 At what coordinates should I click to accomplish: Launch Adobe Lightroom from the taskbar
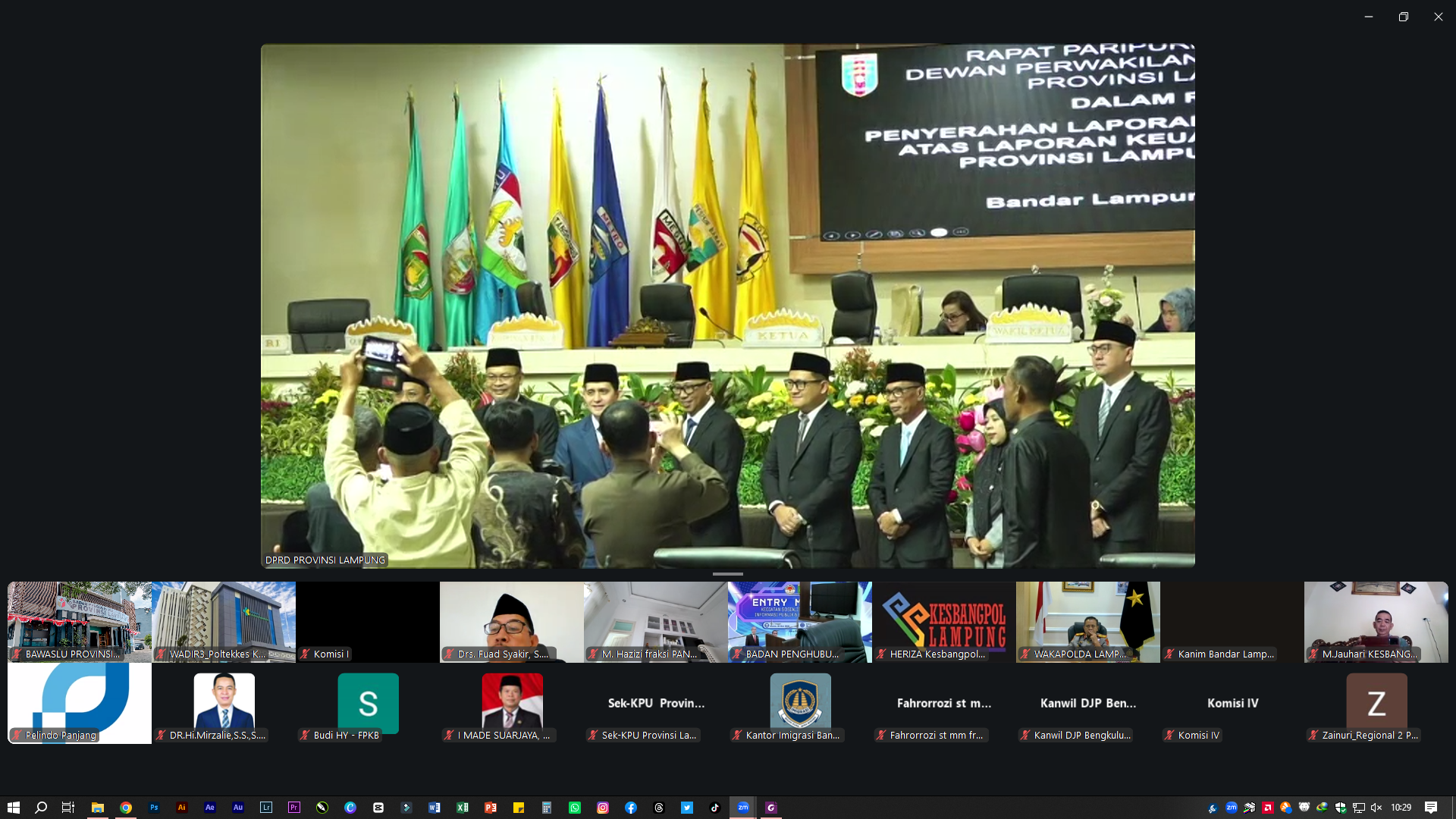point(266,808)
